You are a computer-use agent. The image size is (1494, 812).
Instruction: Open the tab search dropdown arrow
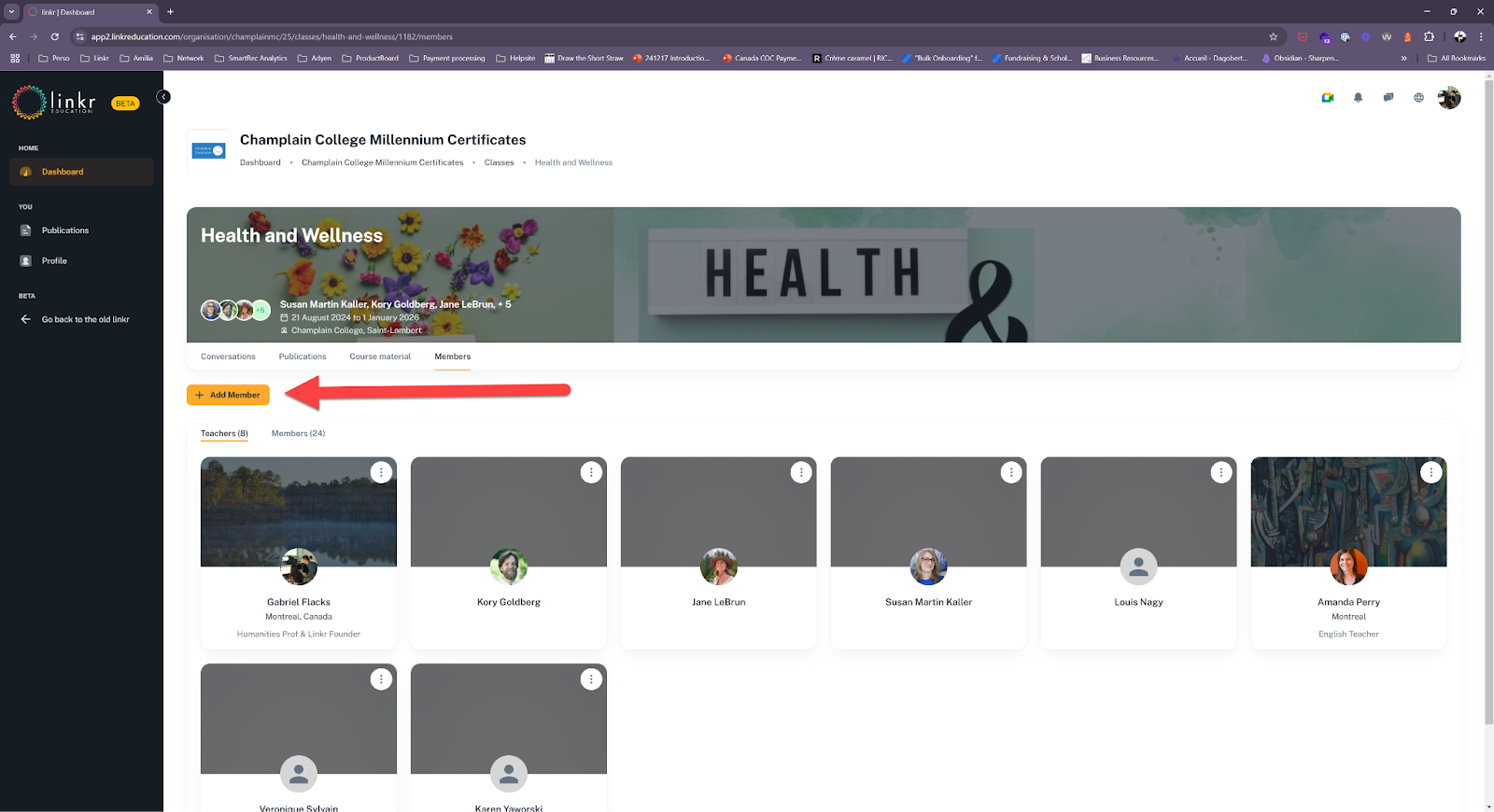pos(12,12)
